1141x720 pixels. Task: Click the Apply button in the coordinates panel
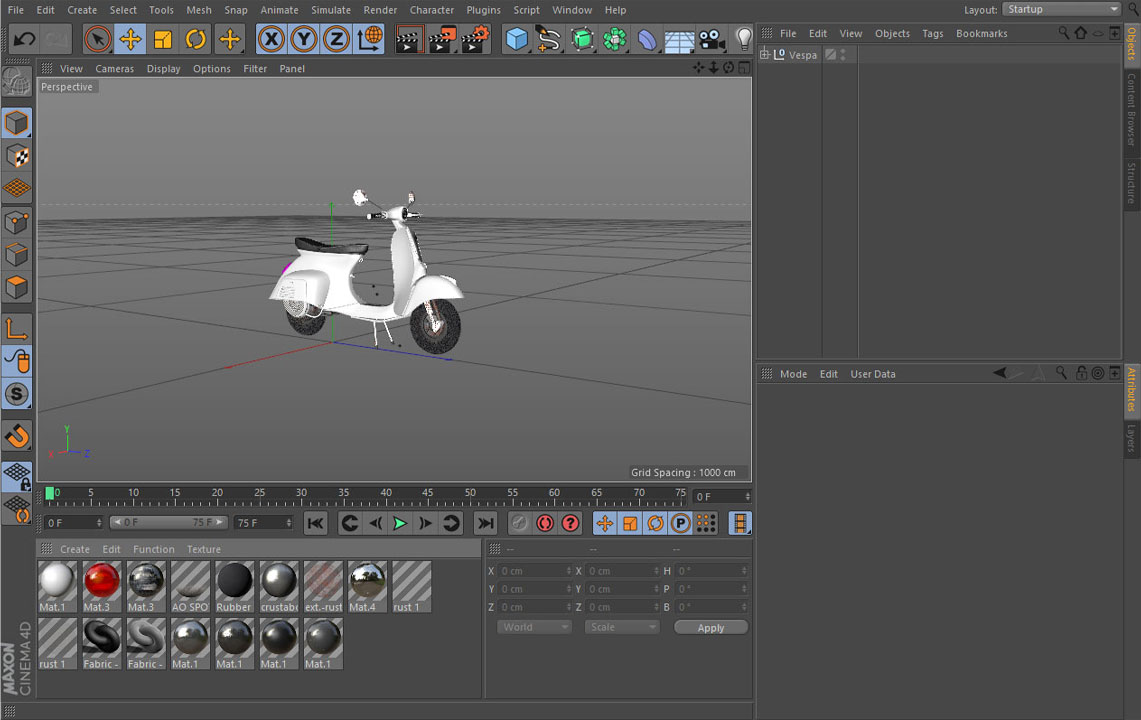click(x=710, y=626)
